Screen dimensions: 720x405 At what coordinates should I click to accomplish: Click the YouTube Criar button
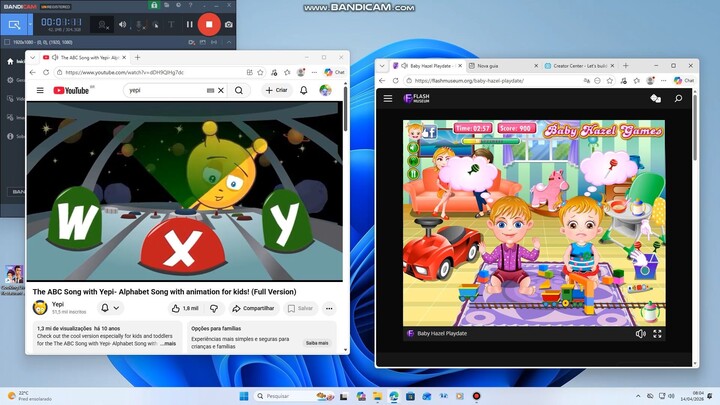click(276, 90)
